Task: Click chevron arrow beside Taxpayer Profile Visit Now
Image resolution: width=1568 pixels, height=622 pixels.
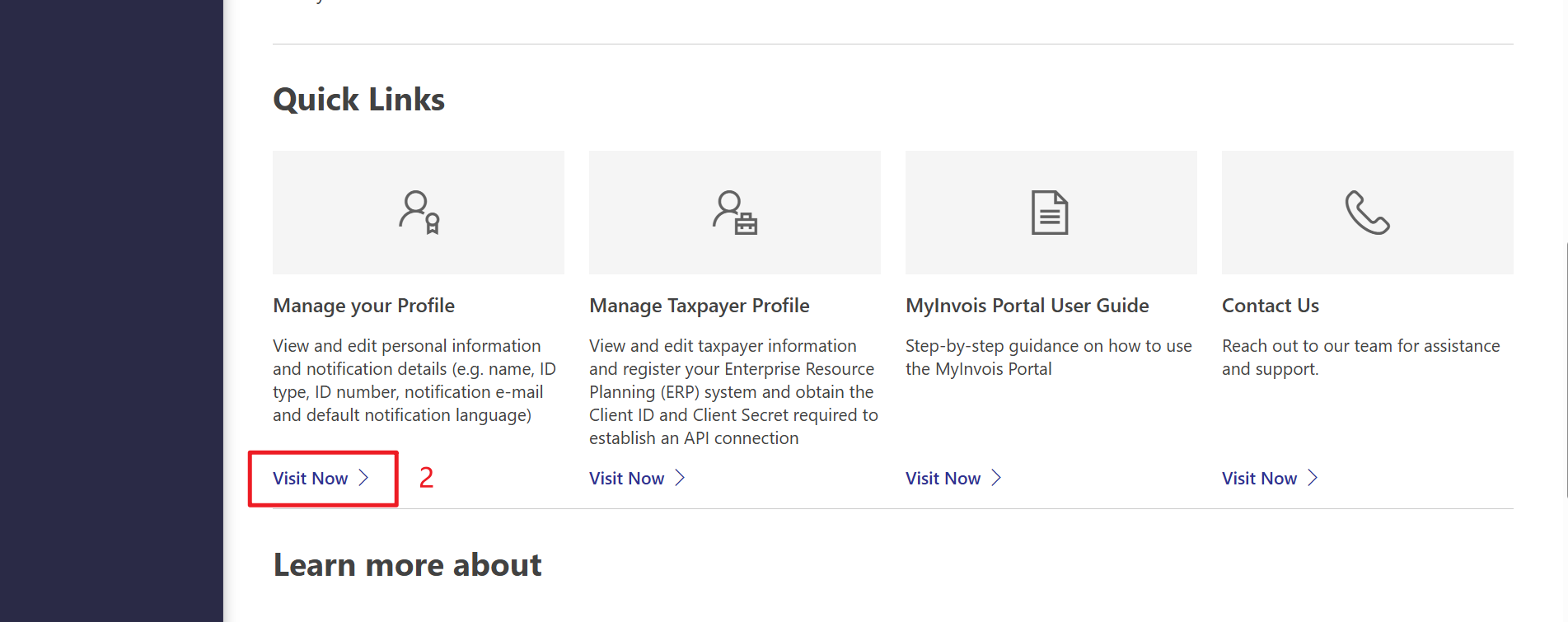Action: [680, 478]
